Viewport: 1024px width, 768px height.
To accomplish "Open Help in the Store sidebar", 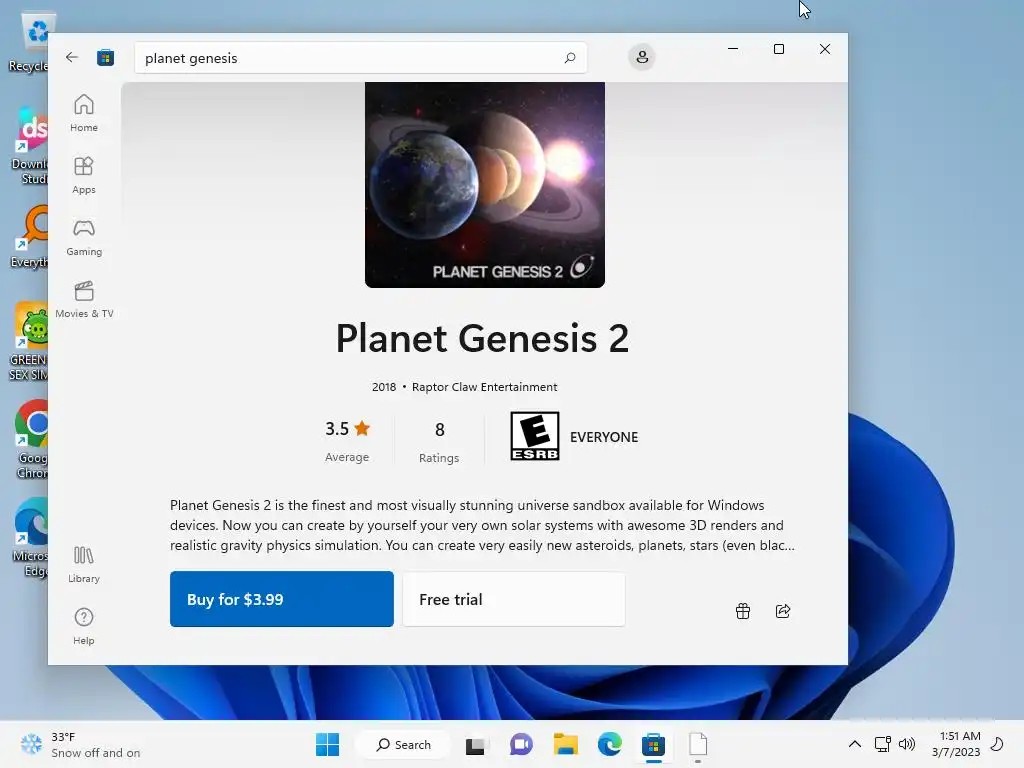I will tap(84, 626).
